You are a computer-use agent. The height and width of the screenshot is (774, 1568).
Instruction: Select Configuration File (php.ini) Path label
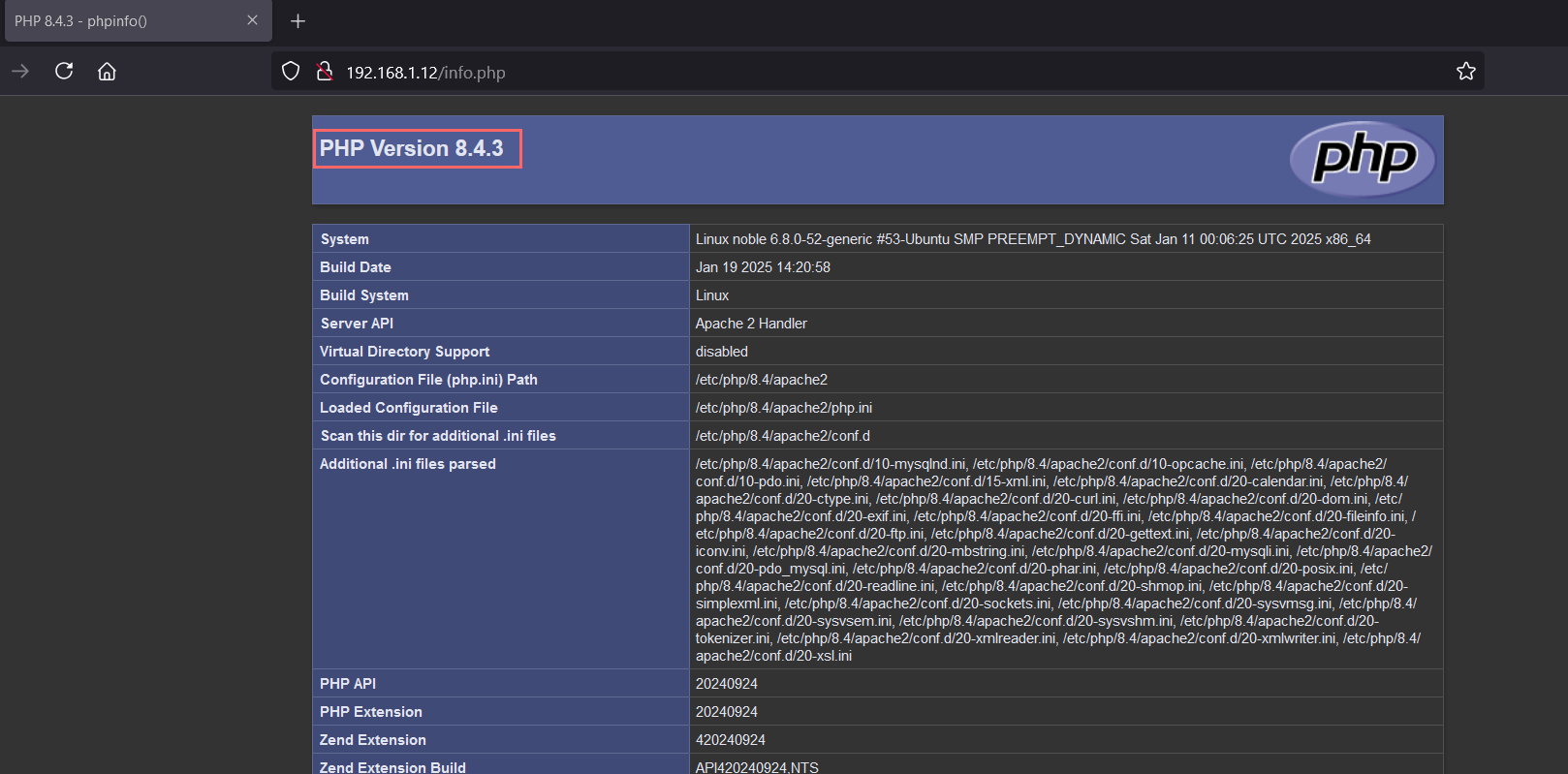click(x=428, y=380)
